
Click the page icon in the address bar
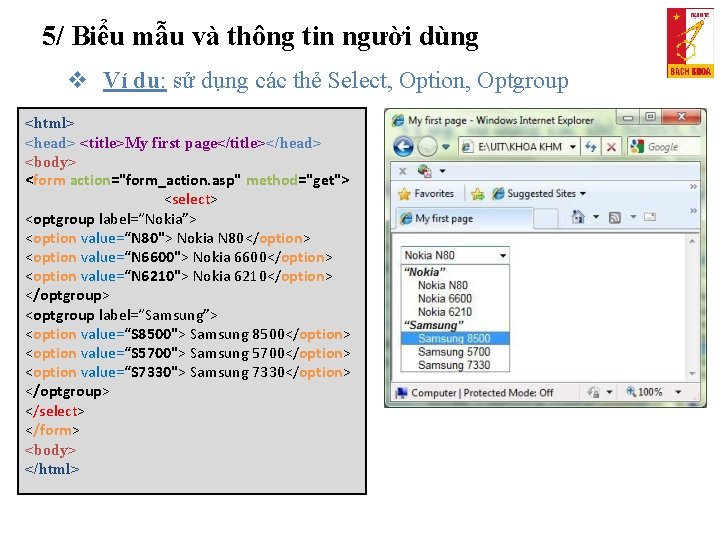467,147
